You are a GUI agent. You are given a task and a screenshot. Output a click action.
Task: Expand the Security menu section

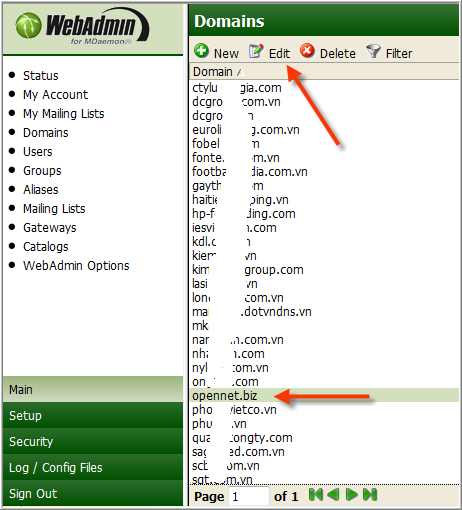coord(93,441)
